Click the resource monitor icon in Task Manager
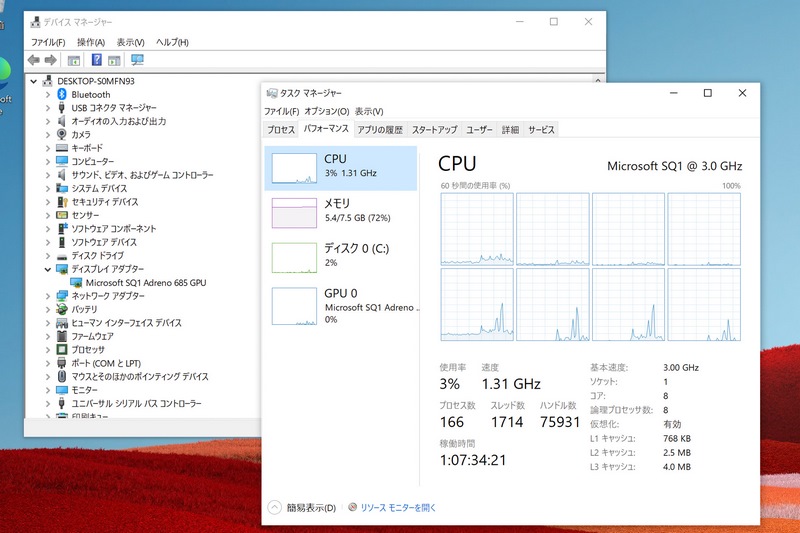The image size is (800, 533). [353, 507]
